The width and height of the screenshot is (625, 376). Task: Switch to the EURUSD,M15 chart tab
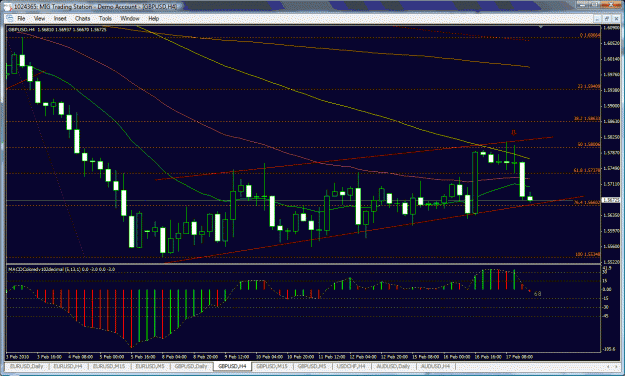pos(109,366)
